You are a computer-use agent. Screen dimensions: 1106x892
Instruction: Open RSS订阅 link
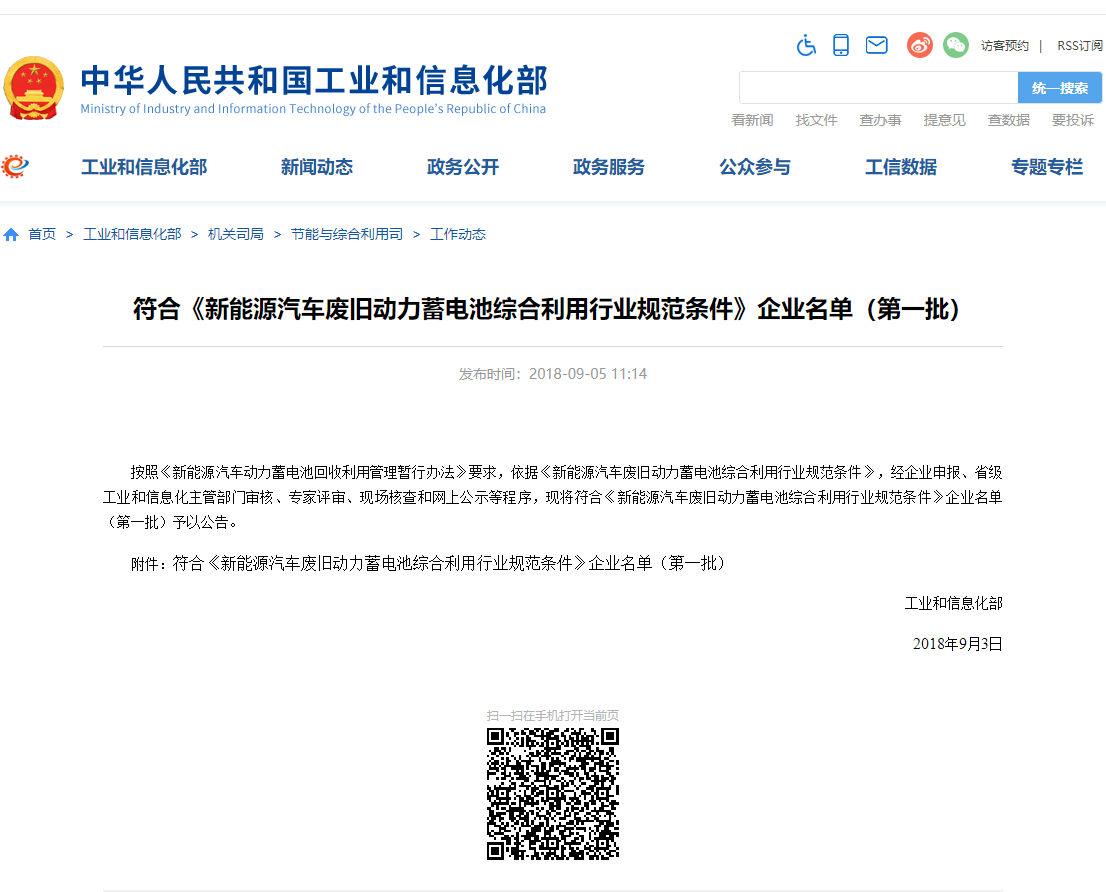point(1079,46)
